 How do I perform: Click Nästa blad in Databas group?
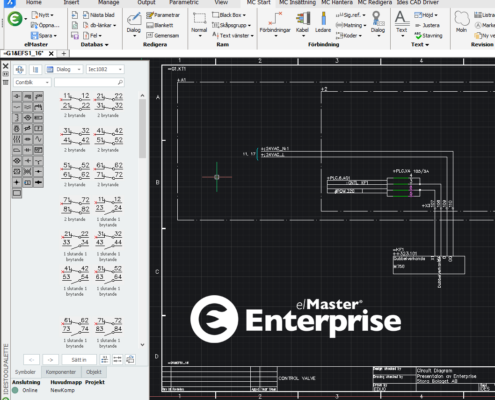pyautogui.click(x=98, y=15)
